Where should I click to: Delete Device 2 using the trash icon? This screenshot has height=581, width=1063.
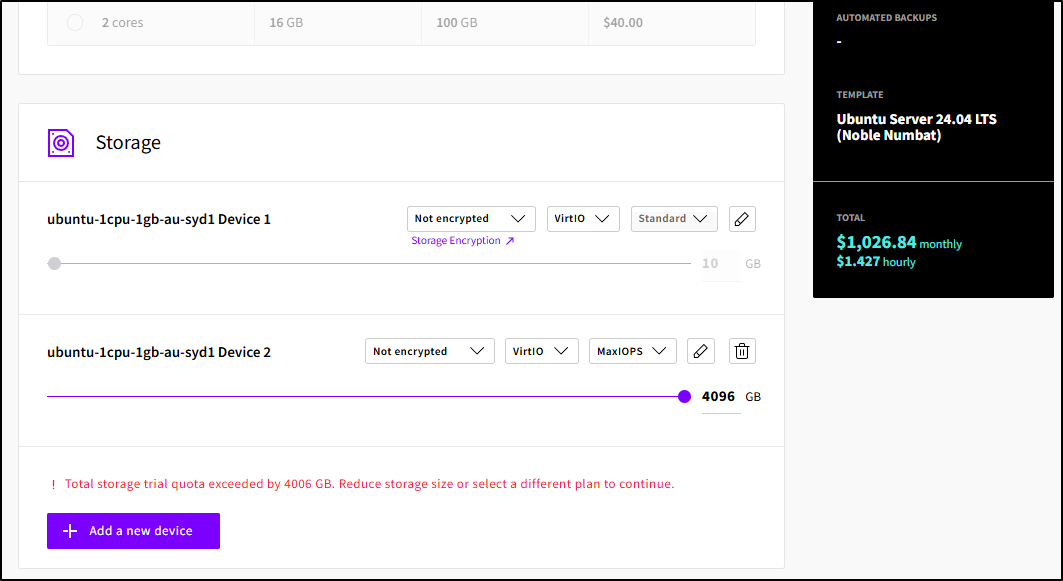pos(742,351)
